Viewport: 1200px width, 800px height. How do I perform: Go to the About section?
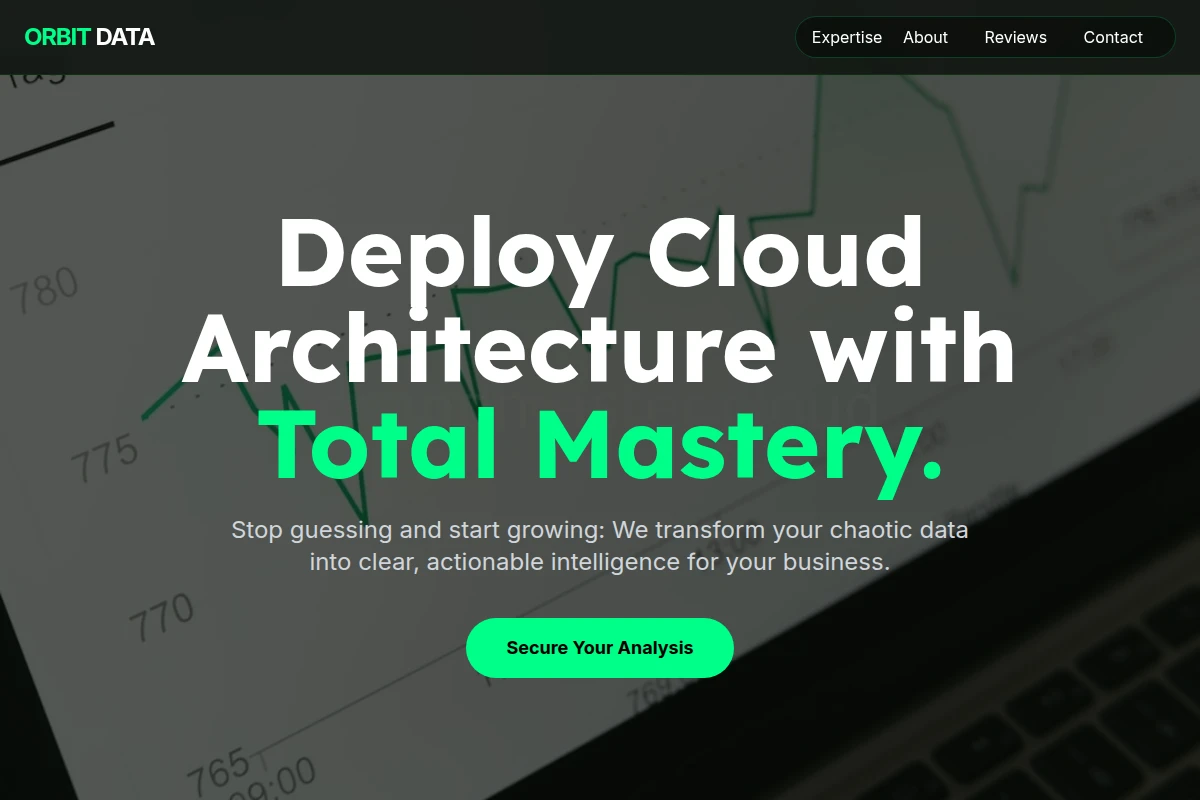coord(925,37)
